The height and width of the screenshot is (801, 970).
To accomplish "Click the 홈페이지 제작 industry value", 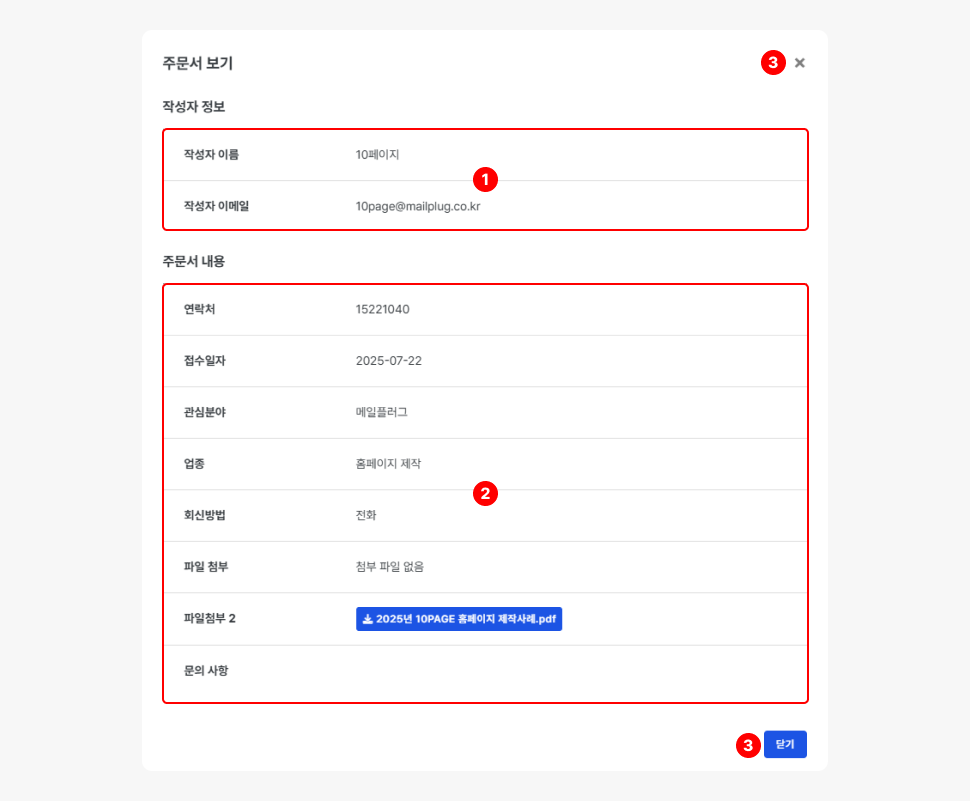I will tap(388, 464).
